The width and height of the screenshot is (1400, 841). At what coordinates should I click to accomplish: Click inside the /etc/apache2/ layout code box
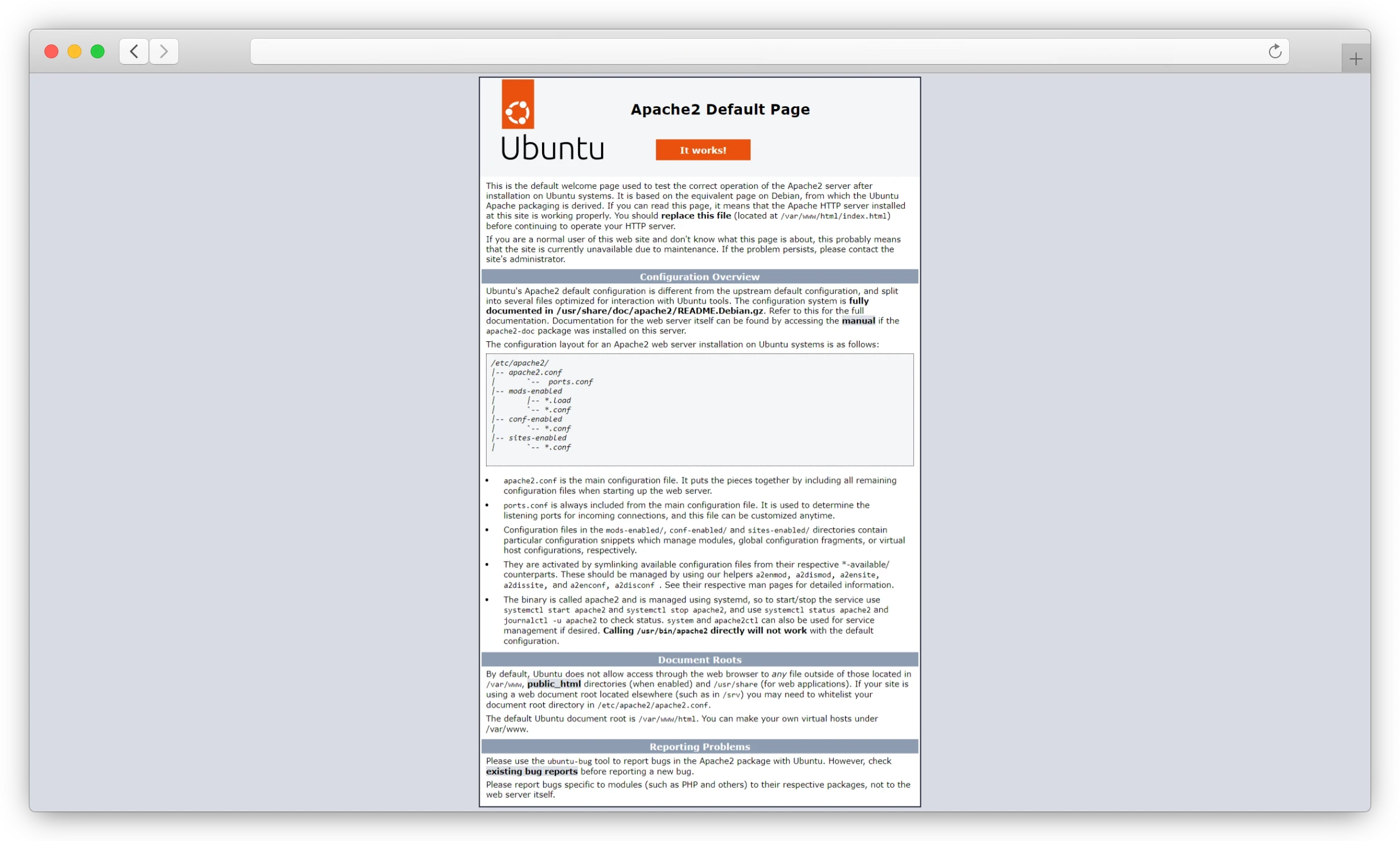(x=699, y=409)
